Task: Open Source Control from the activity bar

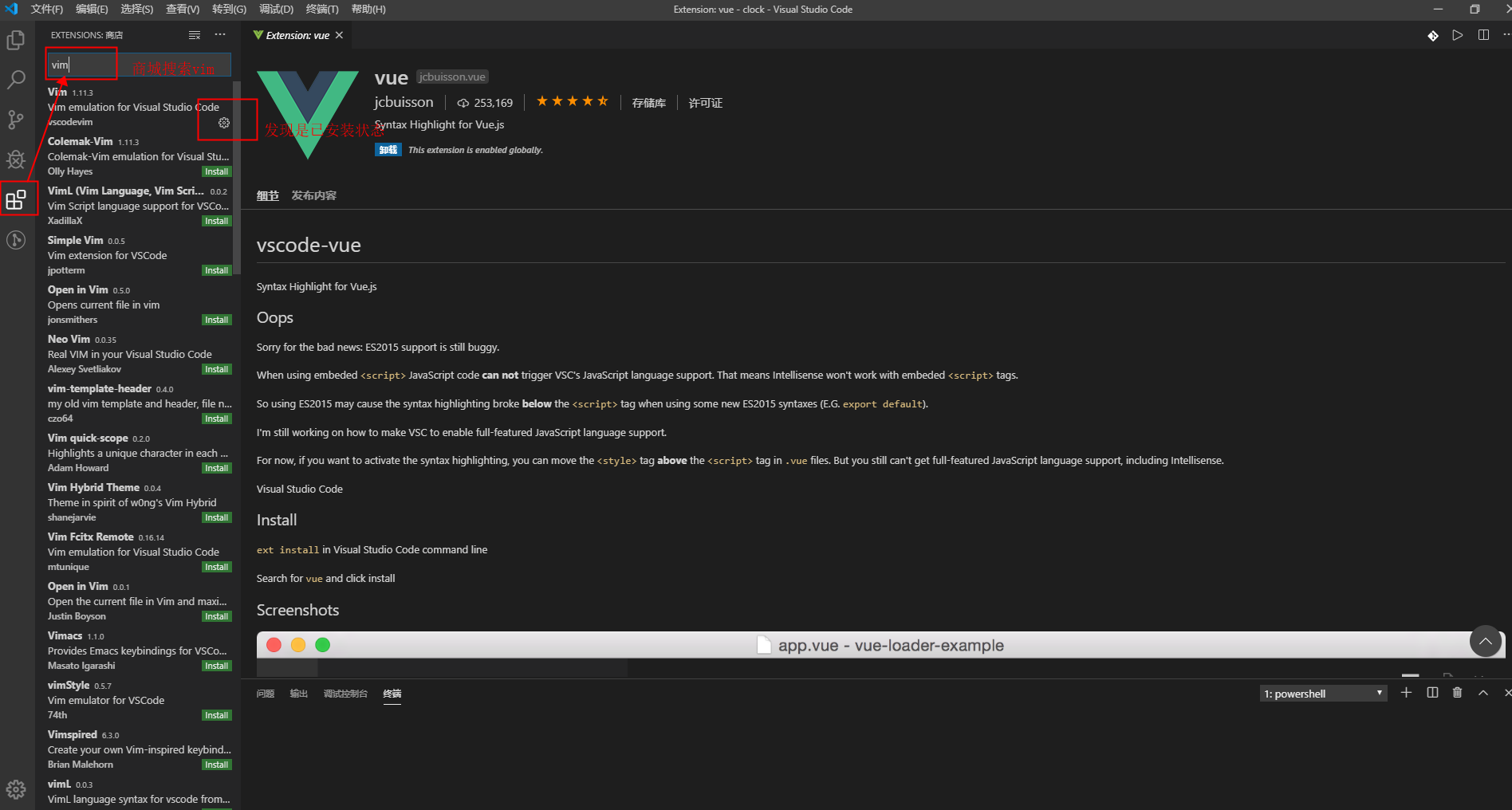Action: pos(16,120)
